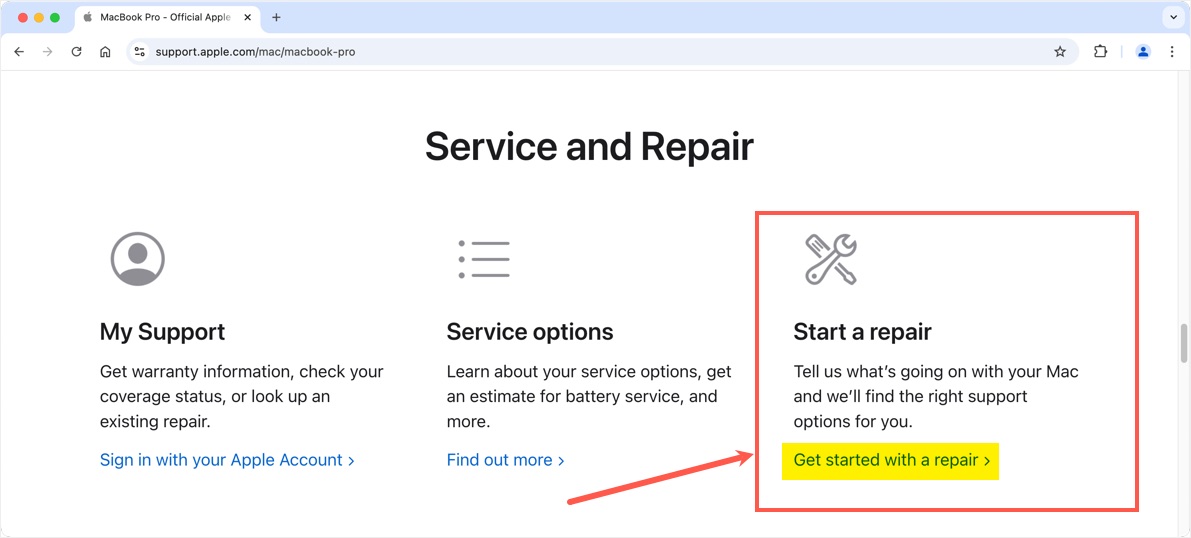
Task: Click the browser forward arrow
Action: coord(47,52)
